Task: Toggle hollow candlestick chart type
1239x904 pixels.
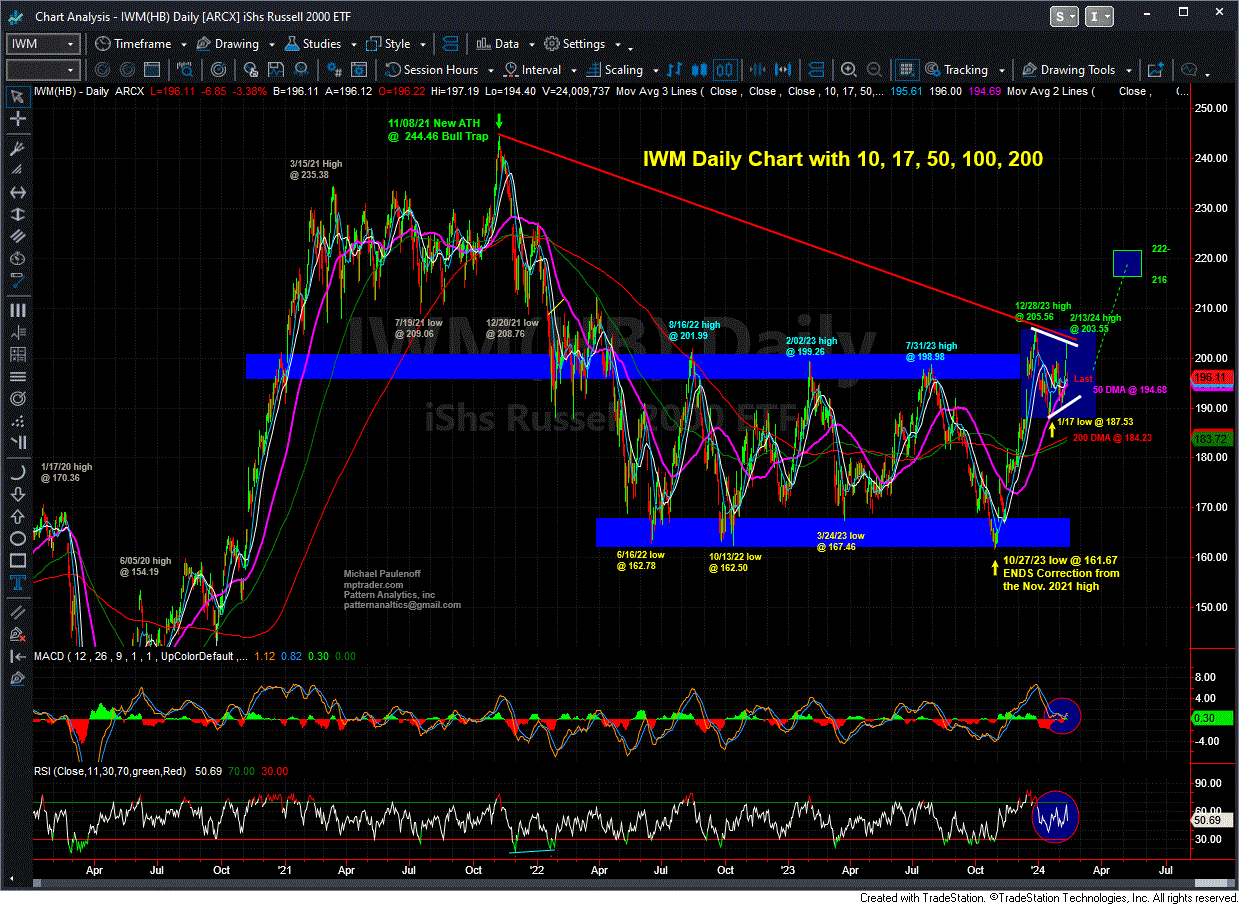Action: pos(725,69)
